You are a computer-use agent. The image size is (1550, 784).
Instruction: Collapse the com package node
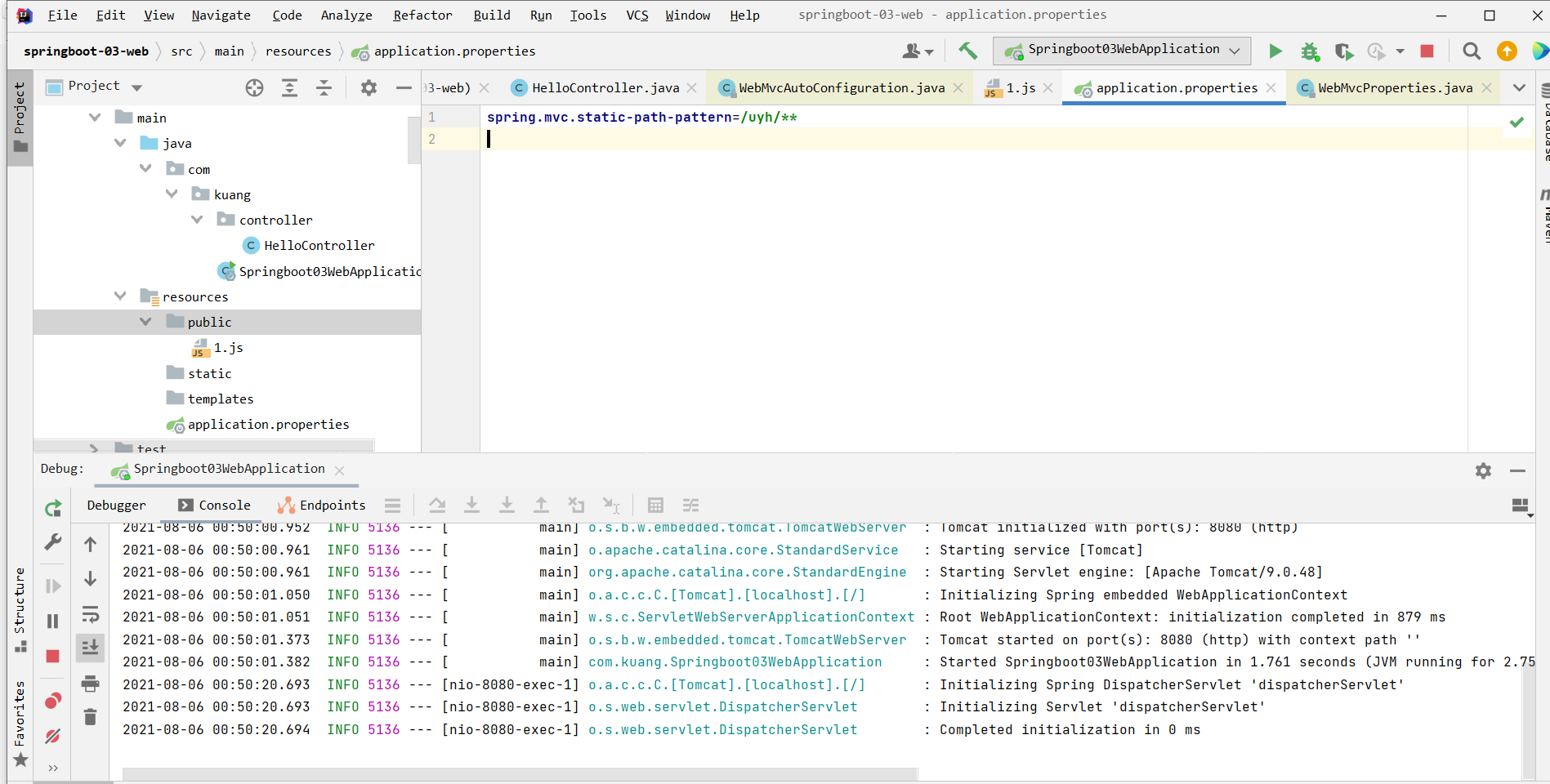[145, 168]
